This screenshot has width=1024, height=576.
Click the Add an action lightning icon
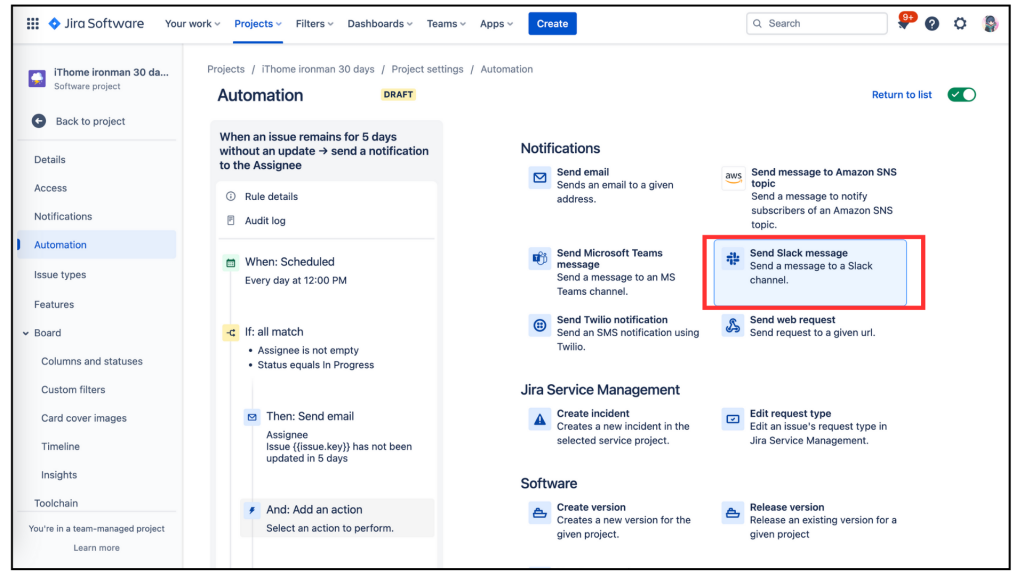click(x=252, y=510)
